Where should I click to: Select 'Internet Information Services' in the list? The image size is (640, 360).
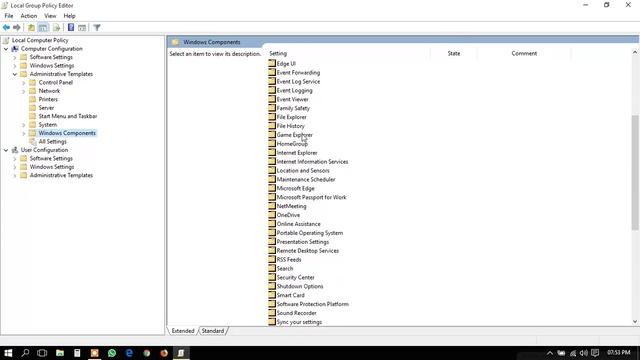click(x=312, y=162)
